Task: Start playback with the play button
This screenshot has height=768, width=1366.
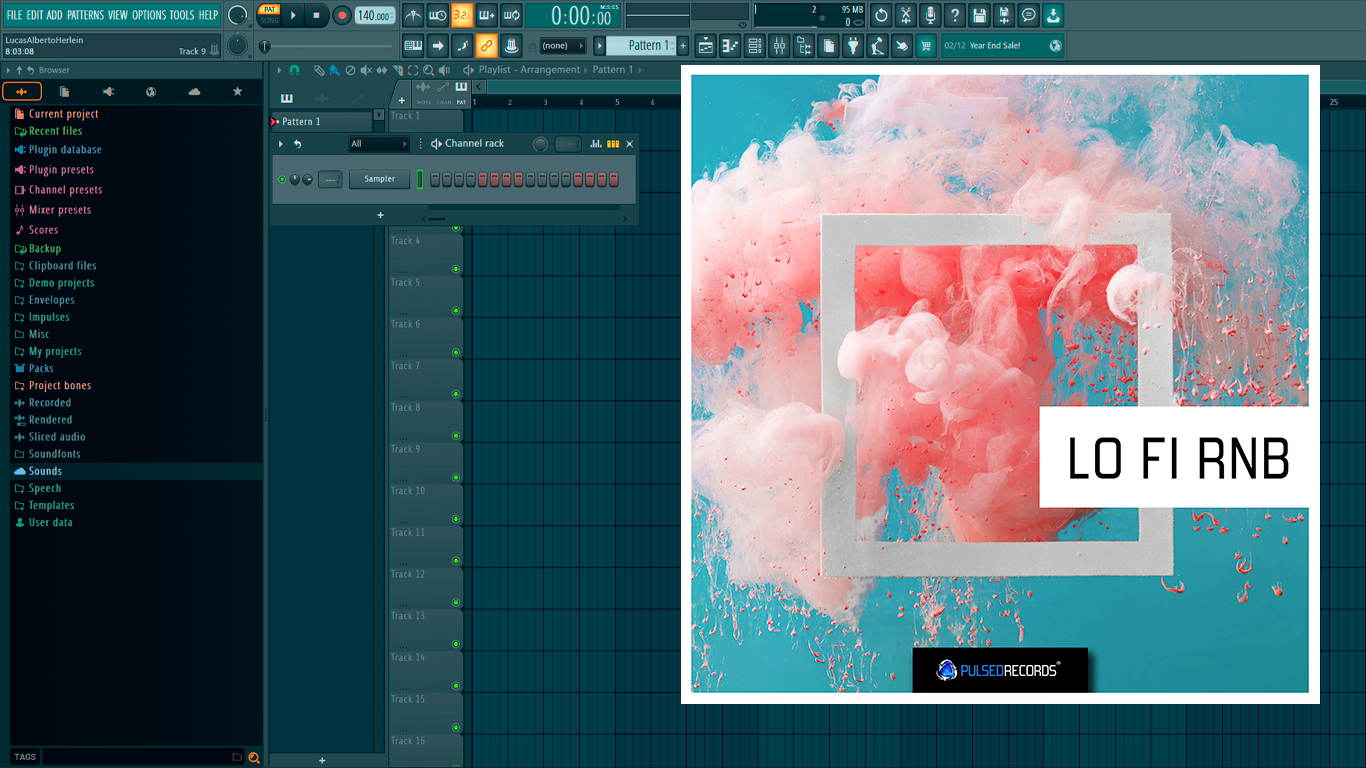Action: coord(293,15)
